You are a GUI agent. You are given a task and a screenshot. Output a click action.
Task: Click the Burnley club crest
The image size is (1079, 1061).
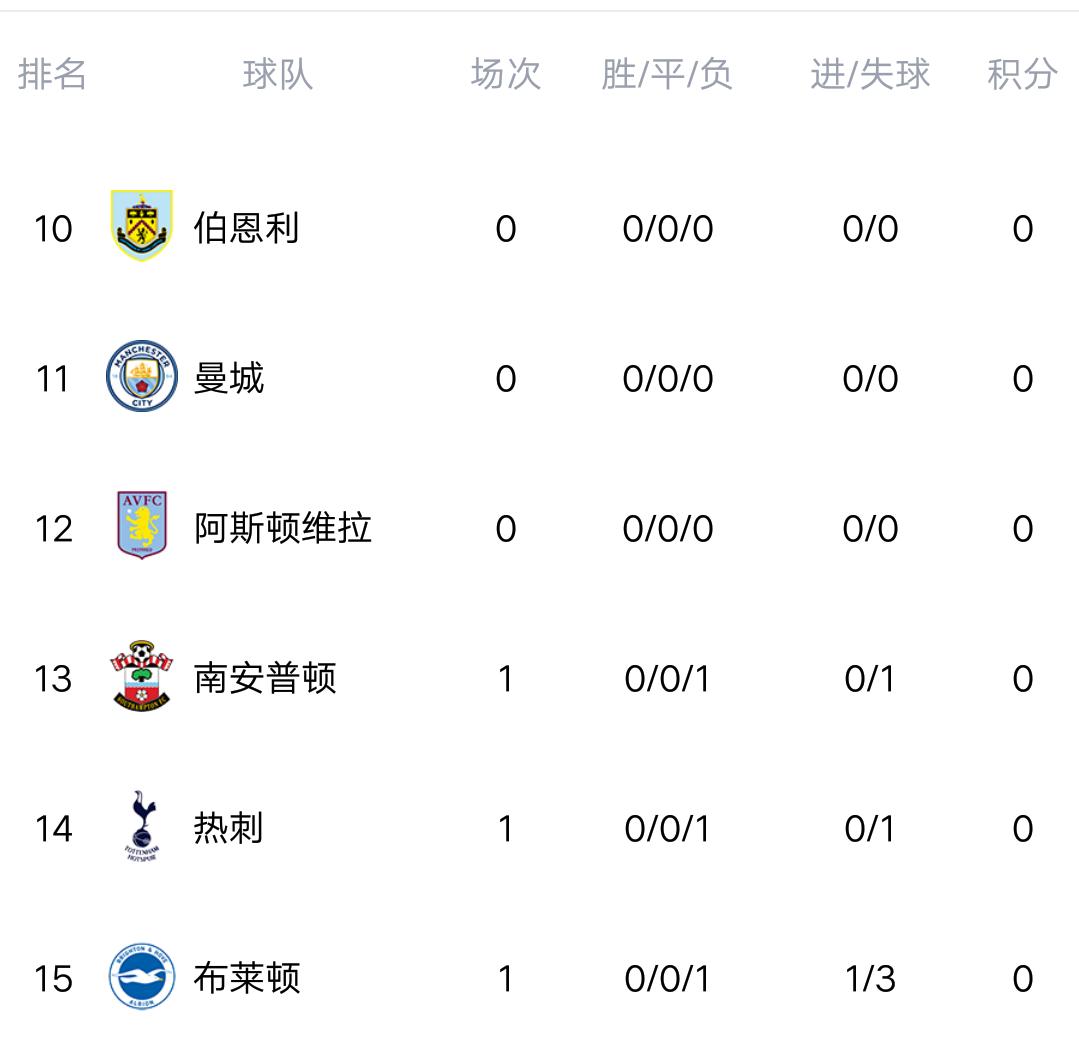tap(142, 227)
